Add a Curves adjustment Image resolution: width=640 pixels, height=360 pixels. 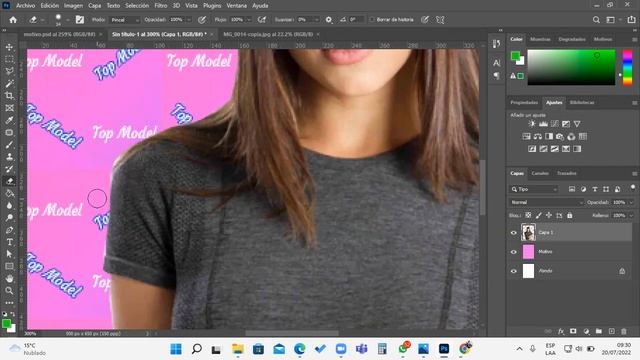554,124
